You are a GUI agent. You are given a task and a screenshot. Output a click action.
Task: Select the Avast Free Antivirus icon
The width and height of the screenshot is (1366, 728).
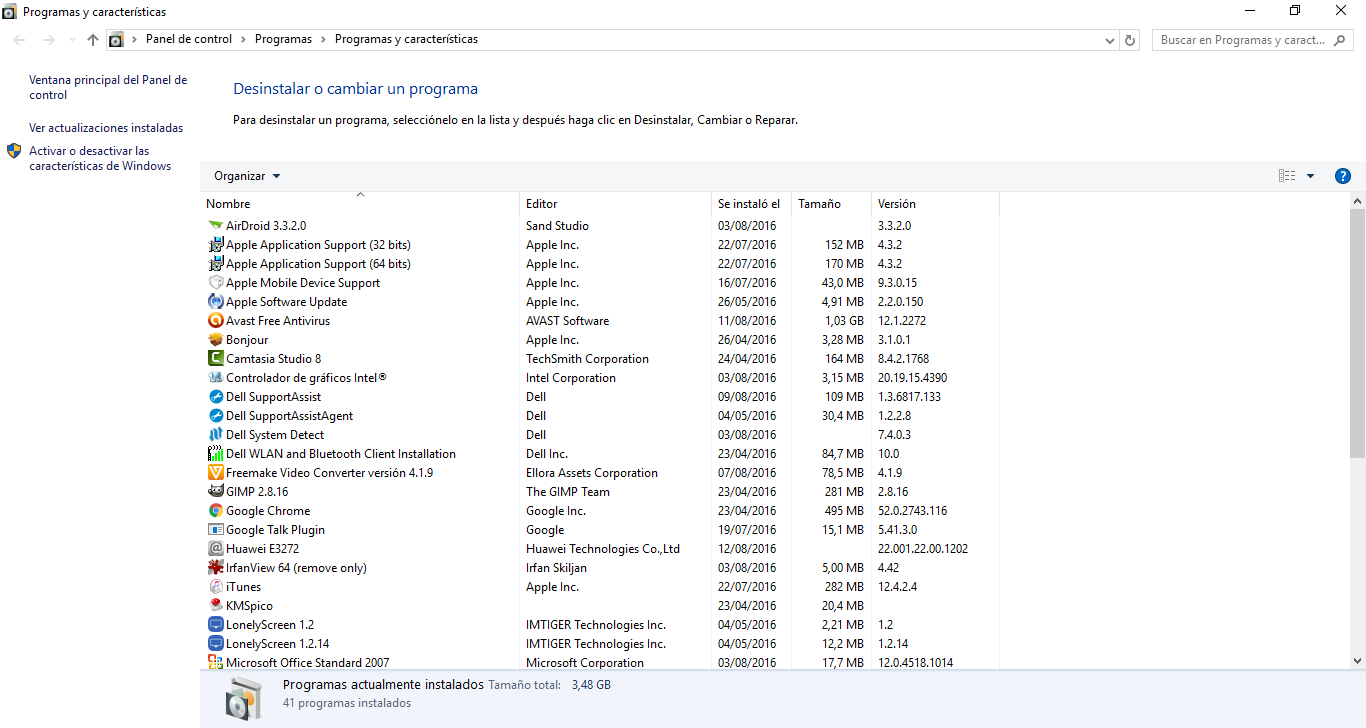(x=216, y=321)
